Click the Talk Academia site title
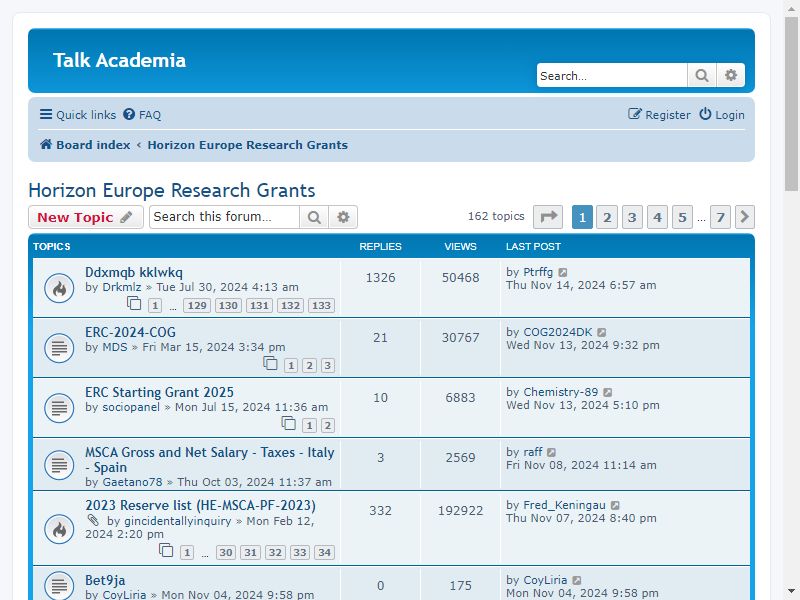 (119, 60)
